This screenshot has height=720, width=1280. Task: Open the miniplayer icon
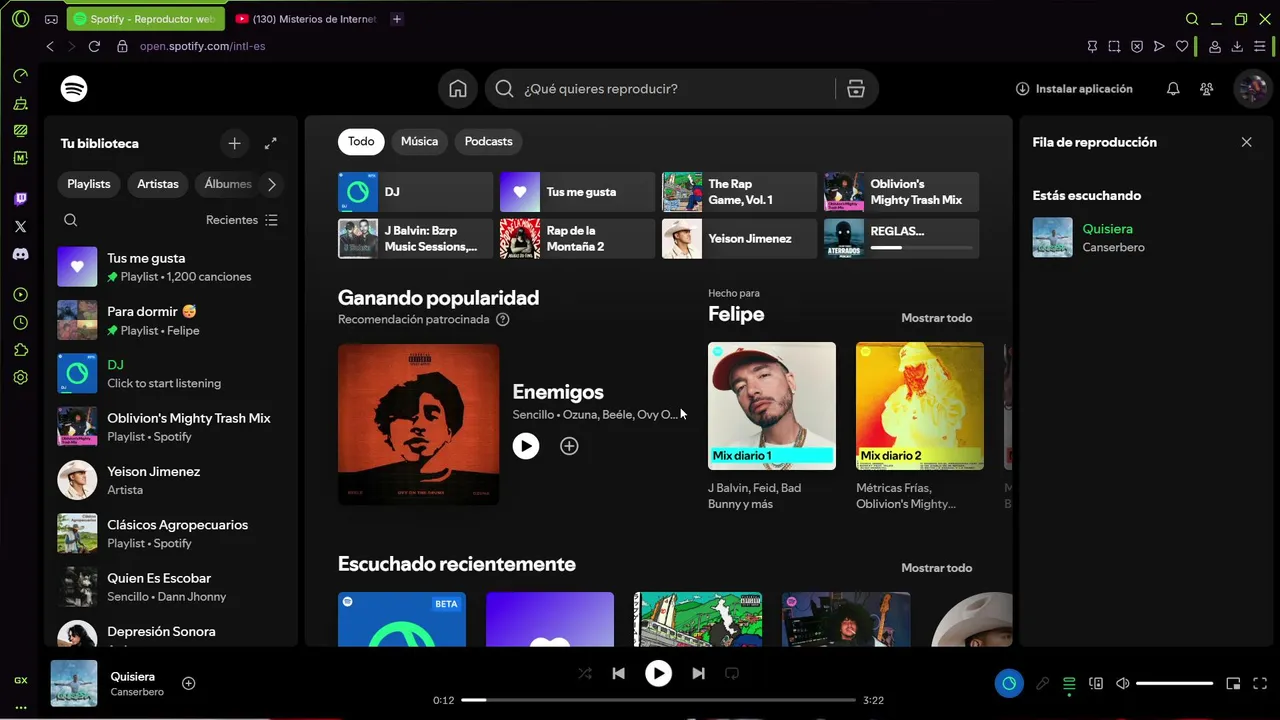[1233, 684]
